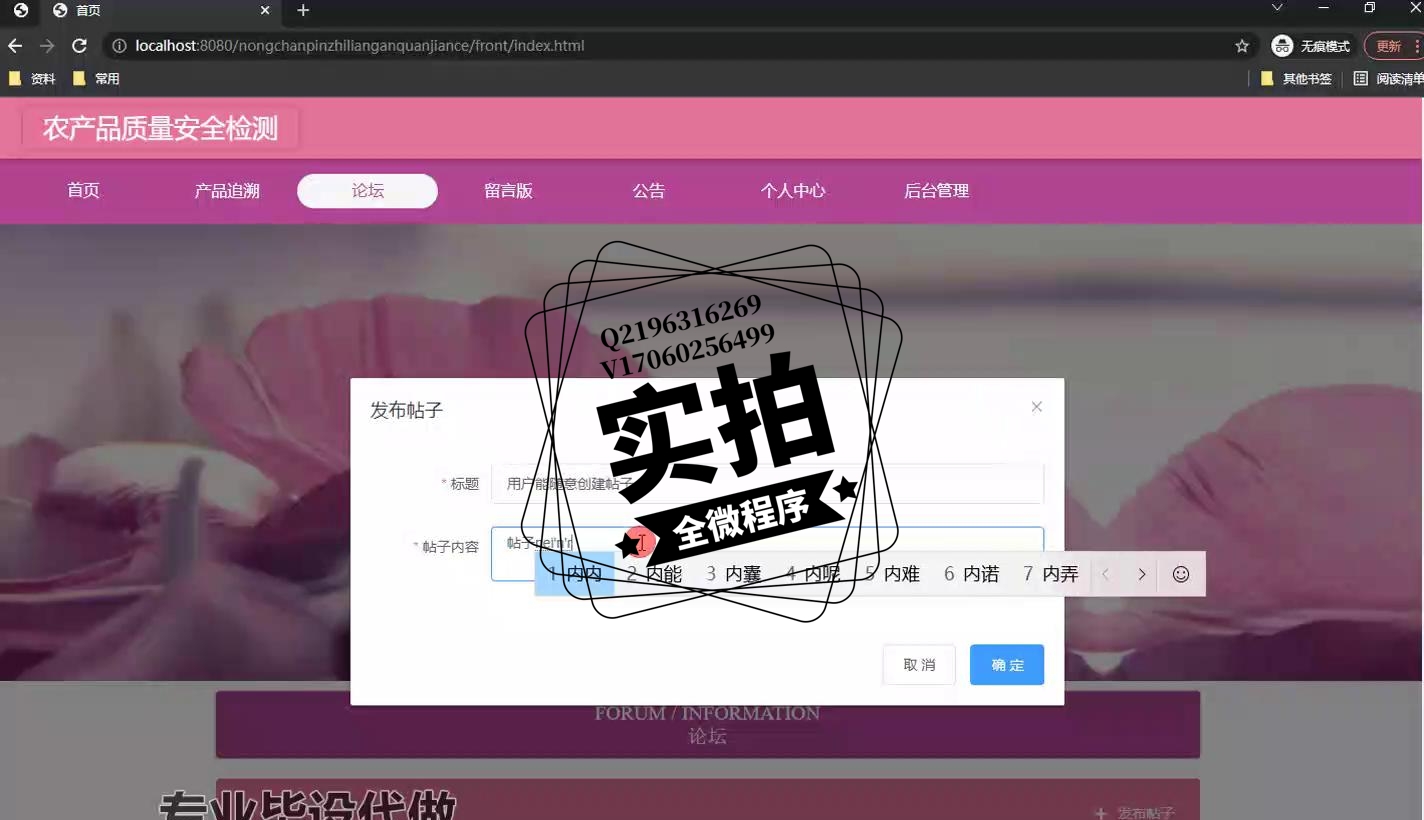The width and height of the screenshot is (1424, 820).
Task: Go to 个人中心 navigation item
Action: (x=793, y=191)
